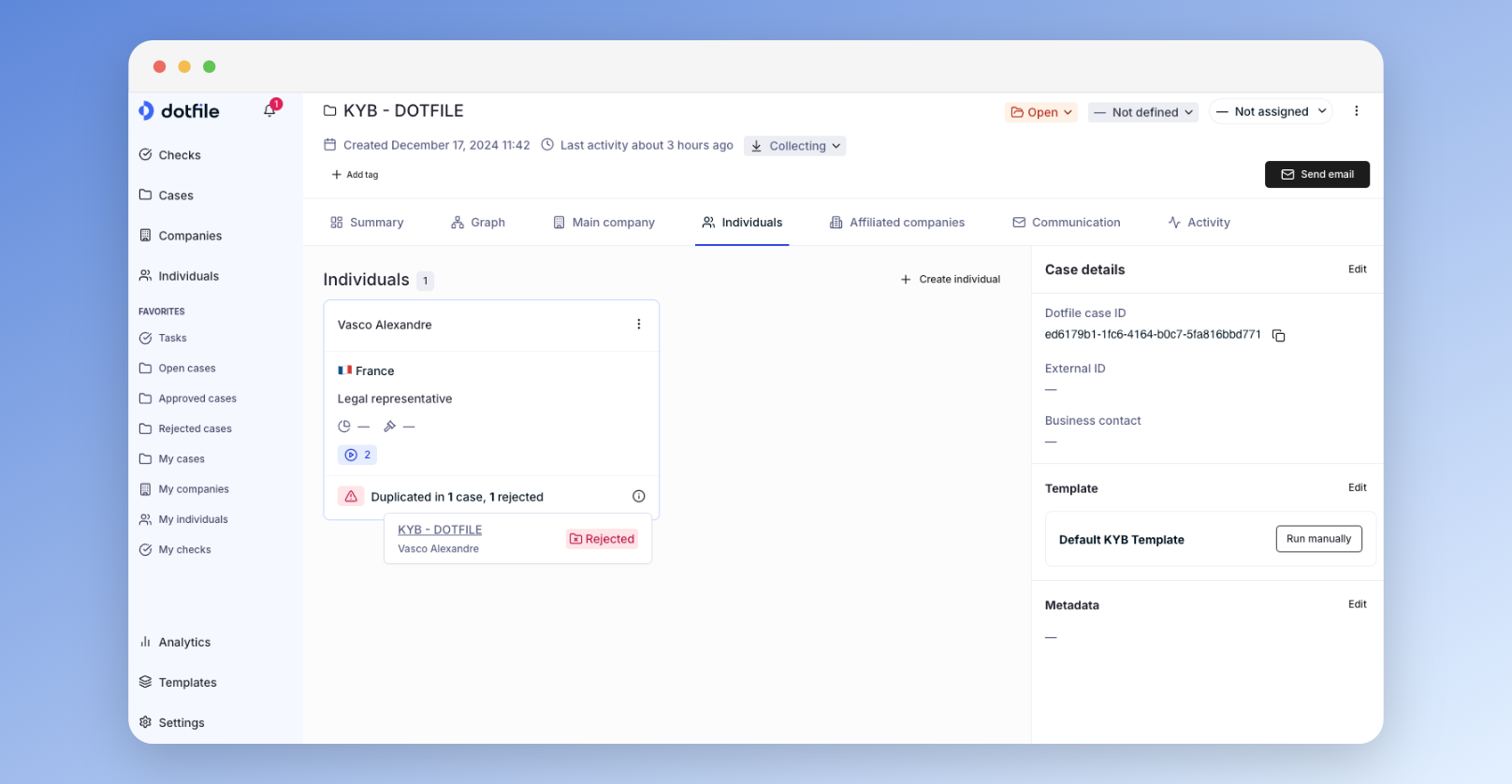This screenshot has height=784, width=1512.
Task: Click the Legal representative role text
Action: 395,399
